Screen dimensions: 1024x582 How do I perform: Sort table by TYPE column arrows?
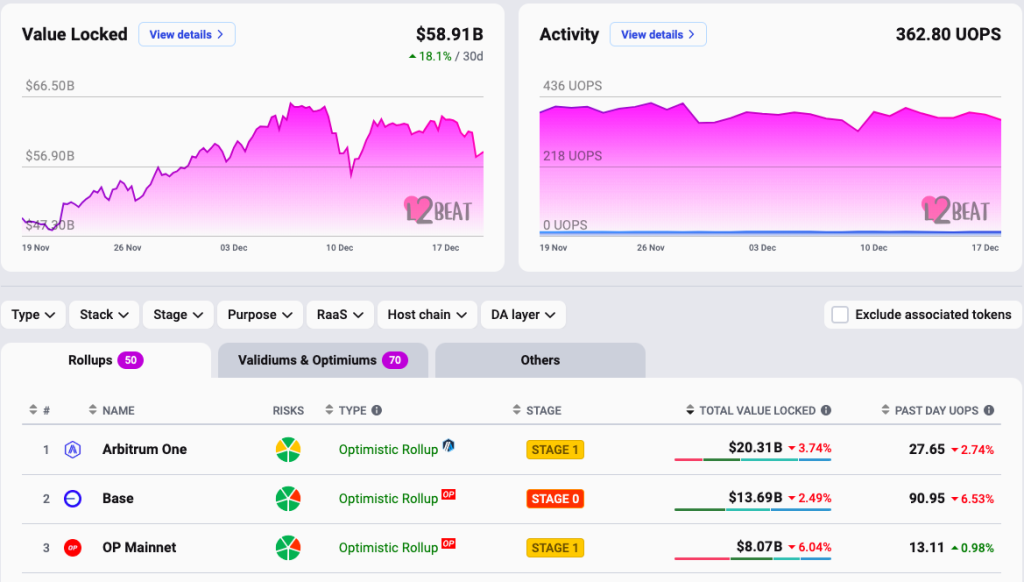coord(329,410)
